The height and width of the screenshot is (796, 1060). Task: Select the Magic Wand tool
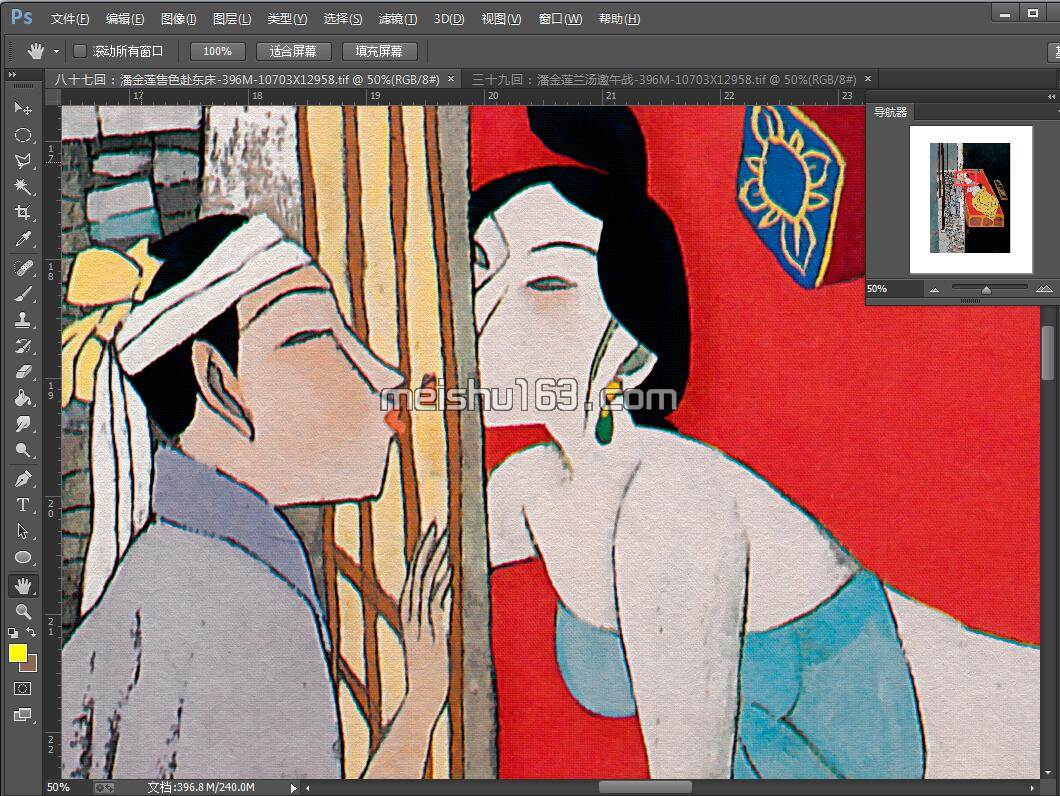click(22, 186)
